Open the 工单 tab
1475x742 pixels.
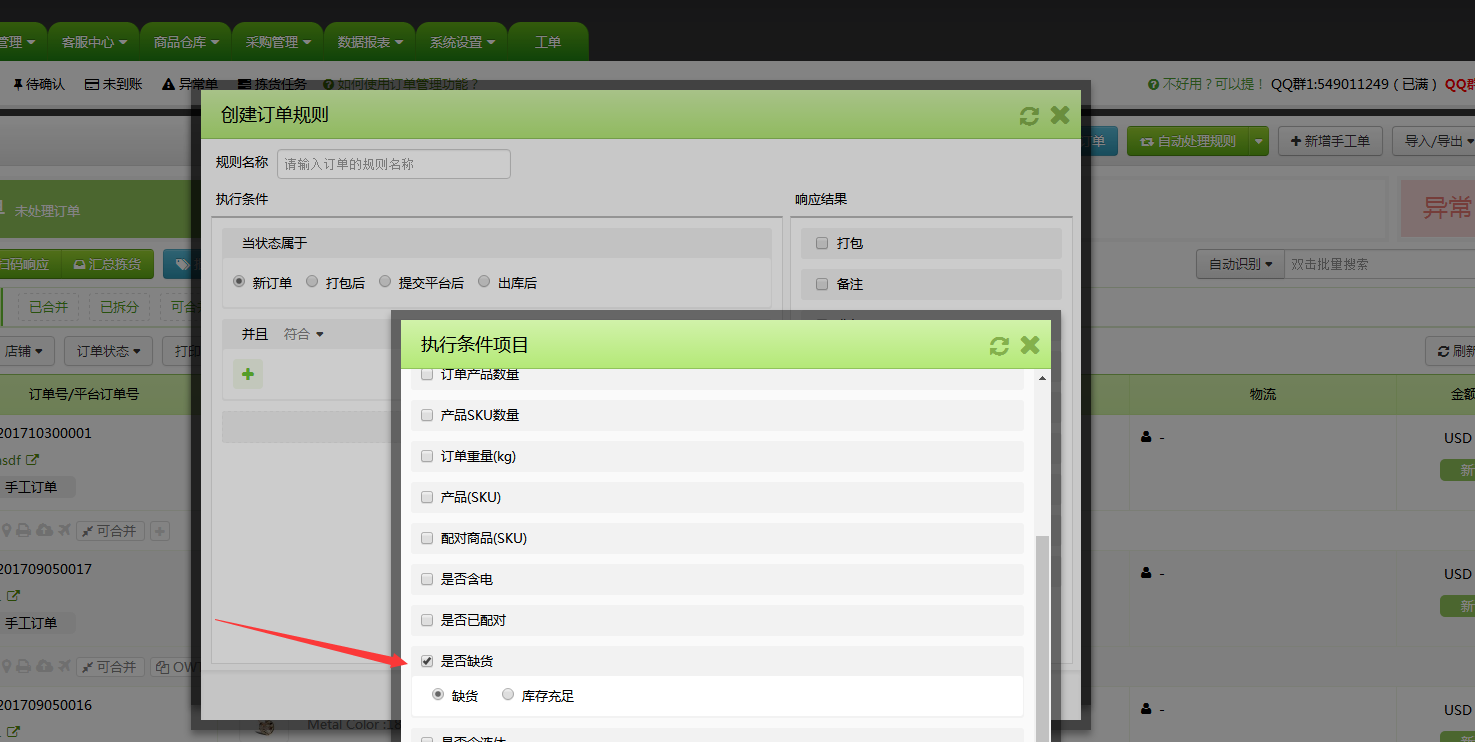pos(548,42)
